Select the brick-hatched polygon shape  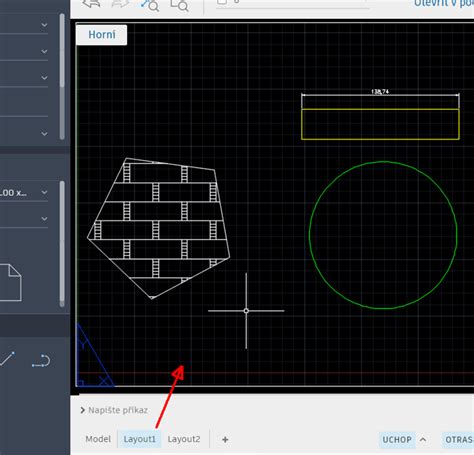159,228
